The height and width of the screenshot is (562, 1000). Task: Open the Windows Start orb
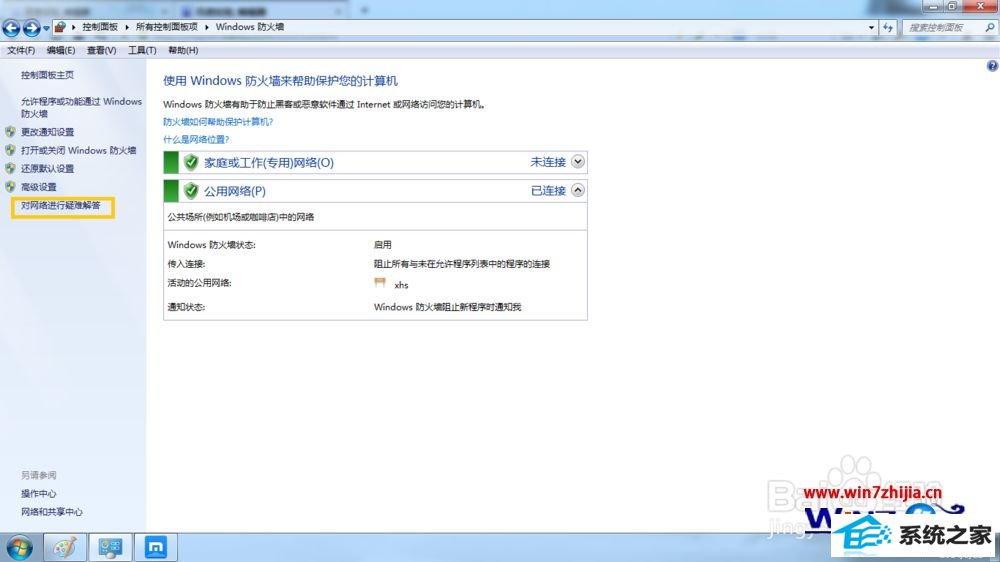[19, 548]
